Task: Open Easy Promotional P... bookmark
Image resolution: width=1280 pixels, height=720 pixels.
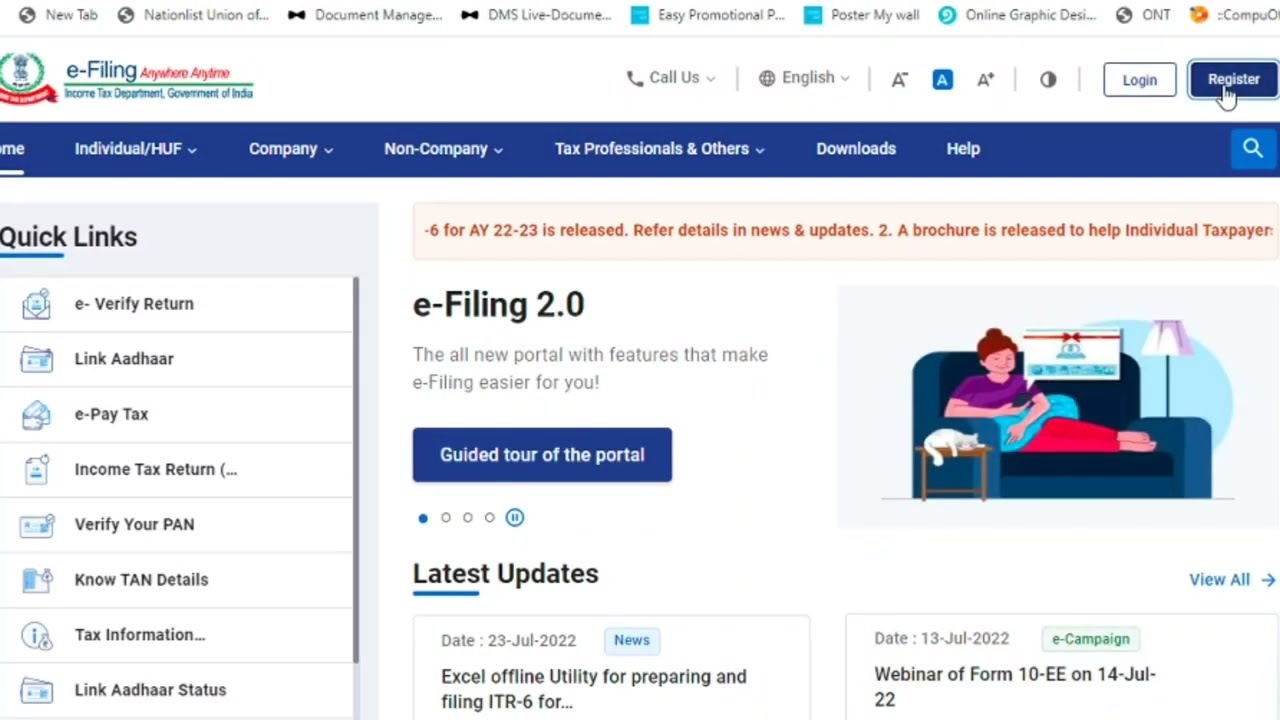Action: point(708,15)
